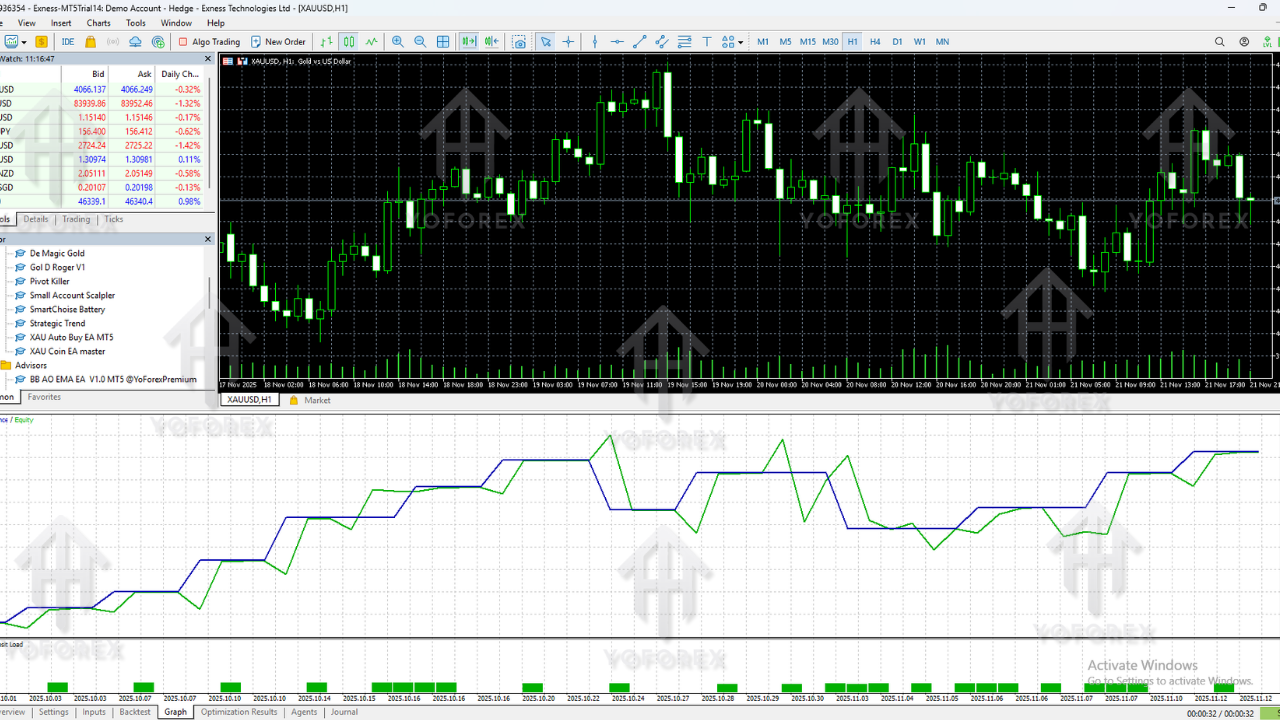
Task: Select the M15 timeframe
Action: click(807, 42)
